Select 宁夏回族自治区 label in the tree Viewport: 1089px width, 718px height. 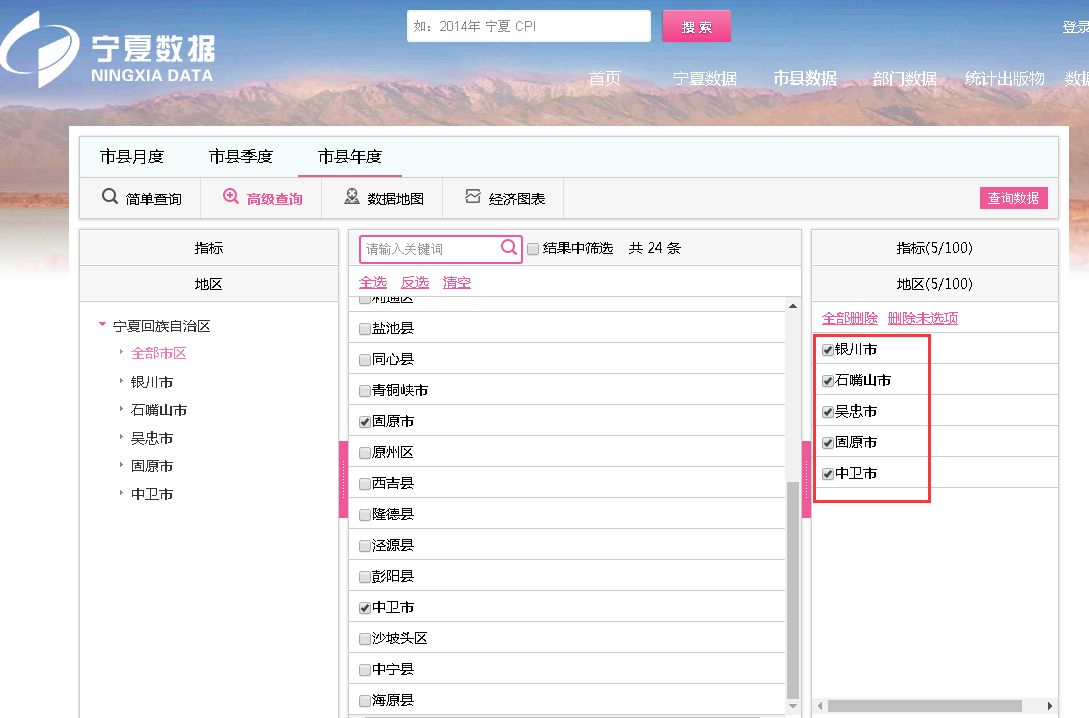click(162, 326)
